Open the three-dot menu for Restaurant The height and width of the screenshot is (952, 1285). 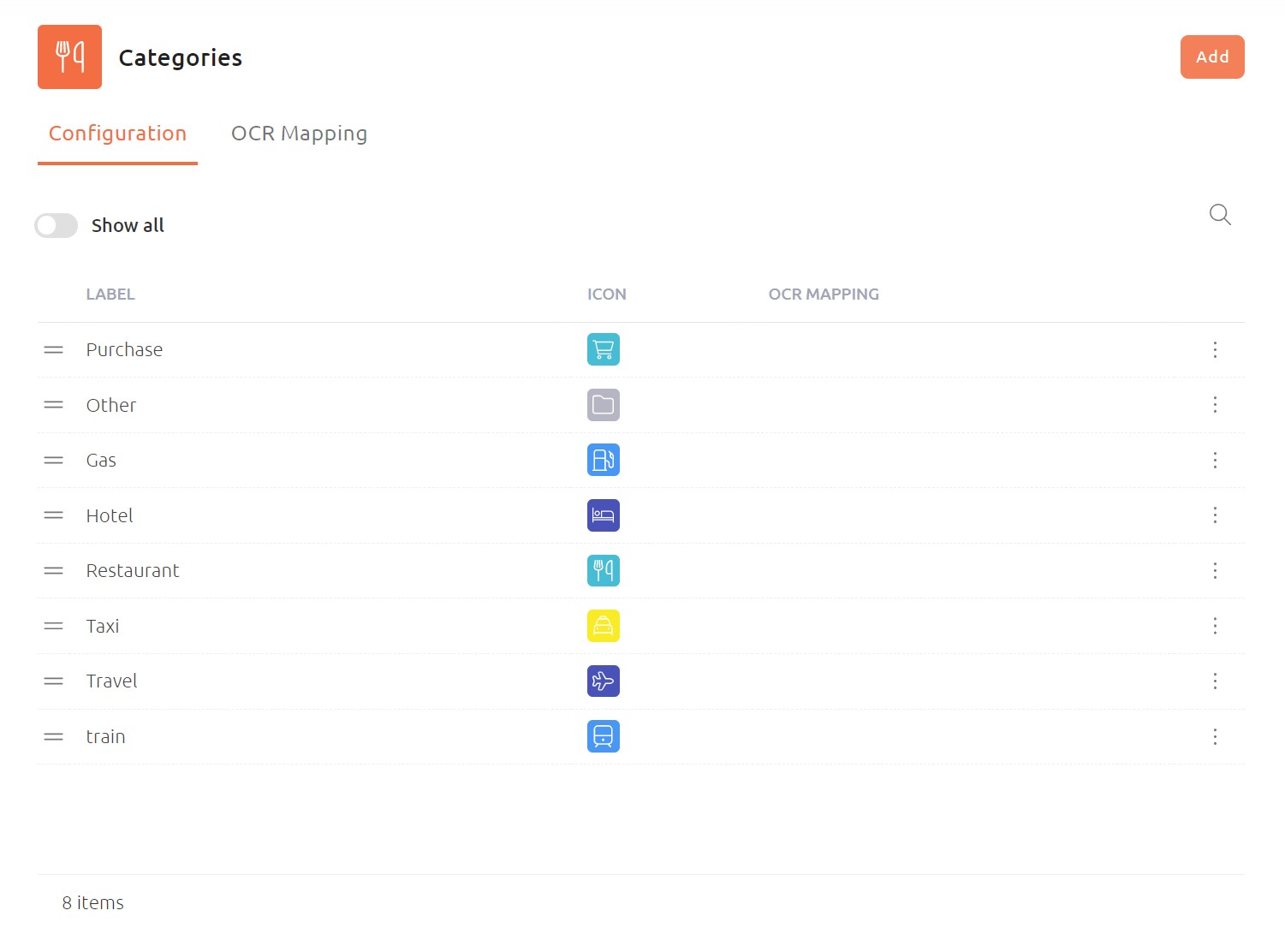point(1215,570)
